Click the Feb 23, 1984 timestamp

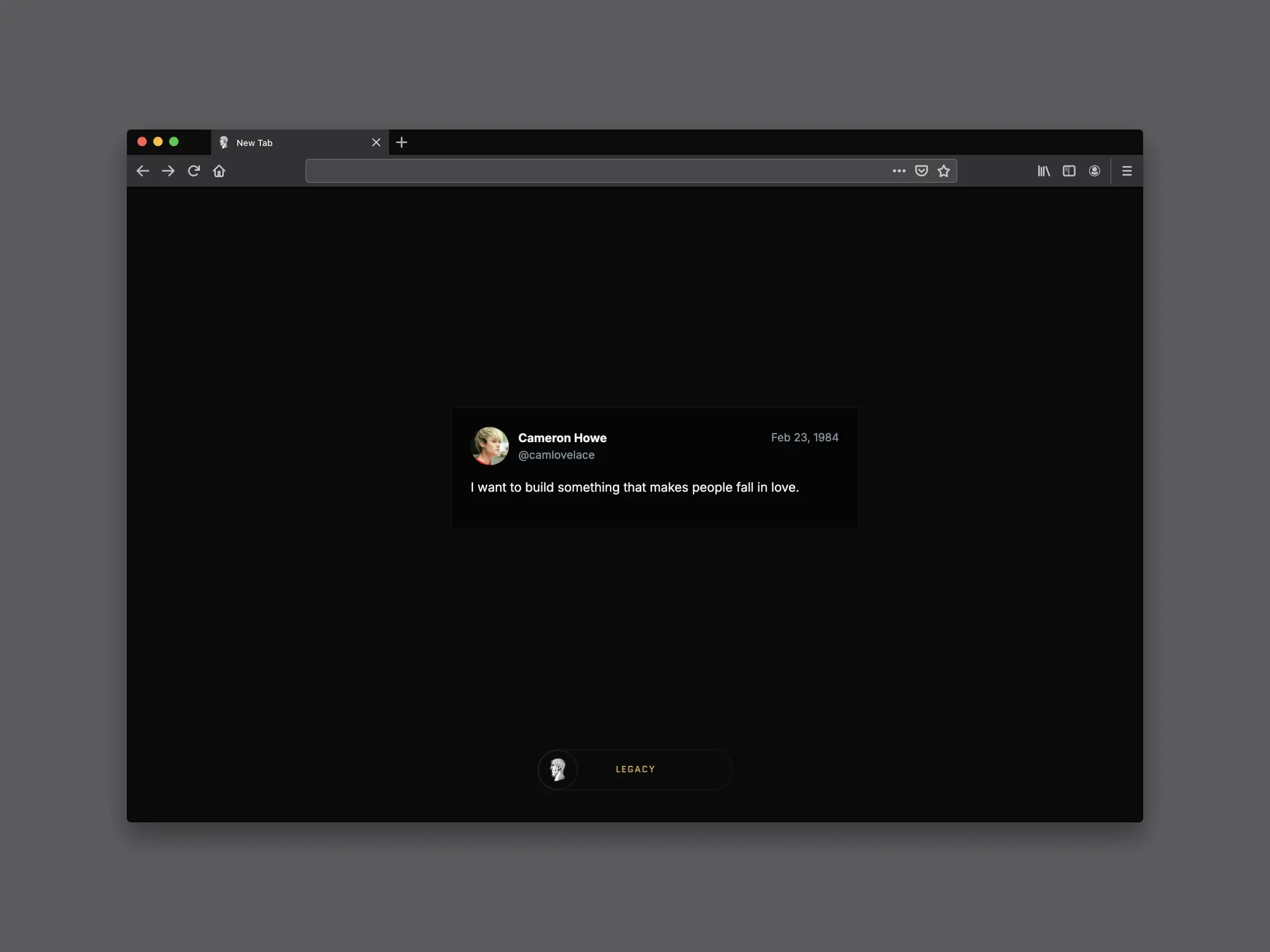pyautogui.click(x=804, y=437)
